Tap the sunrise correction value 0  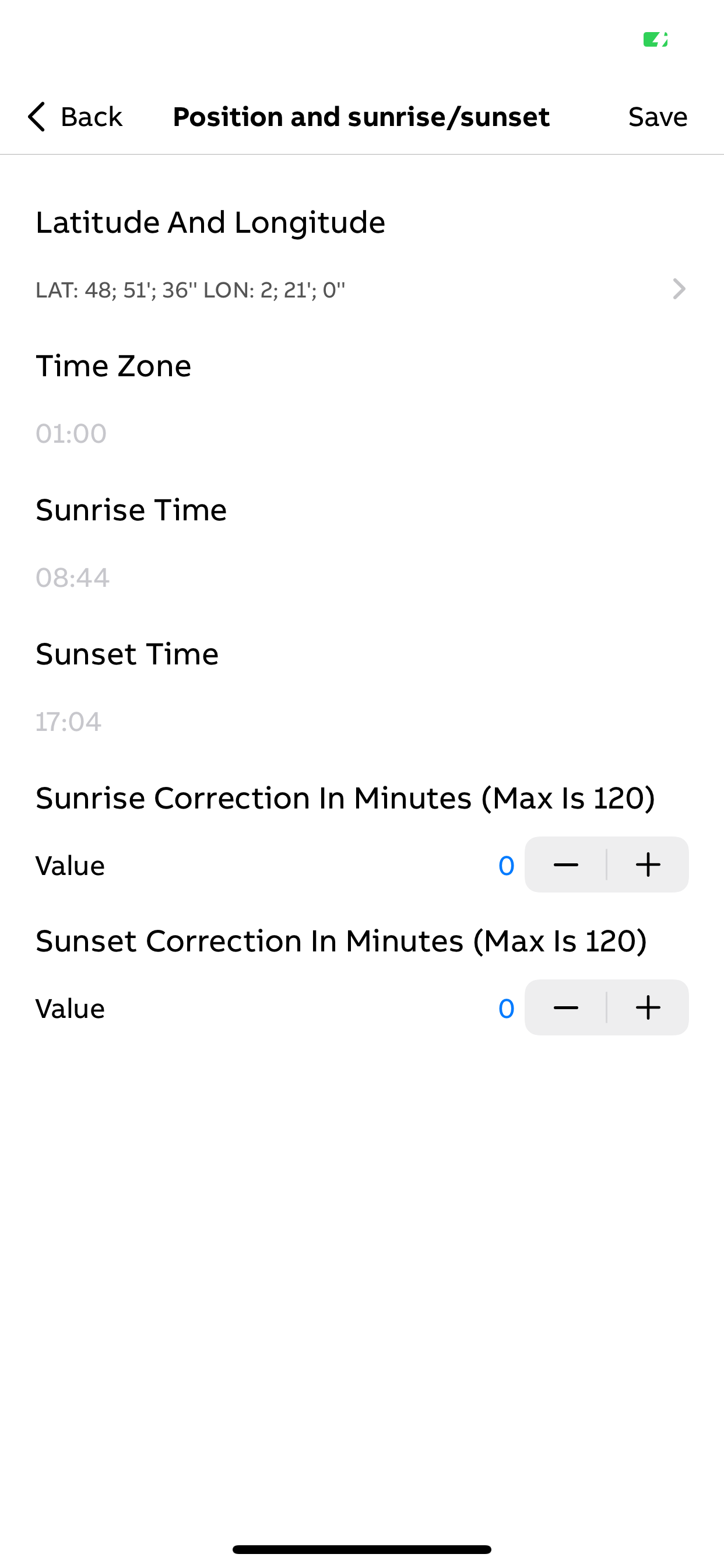(506, 866)
